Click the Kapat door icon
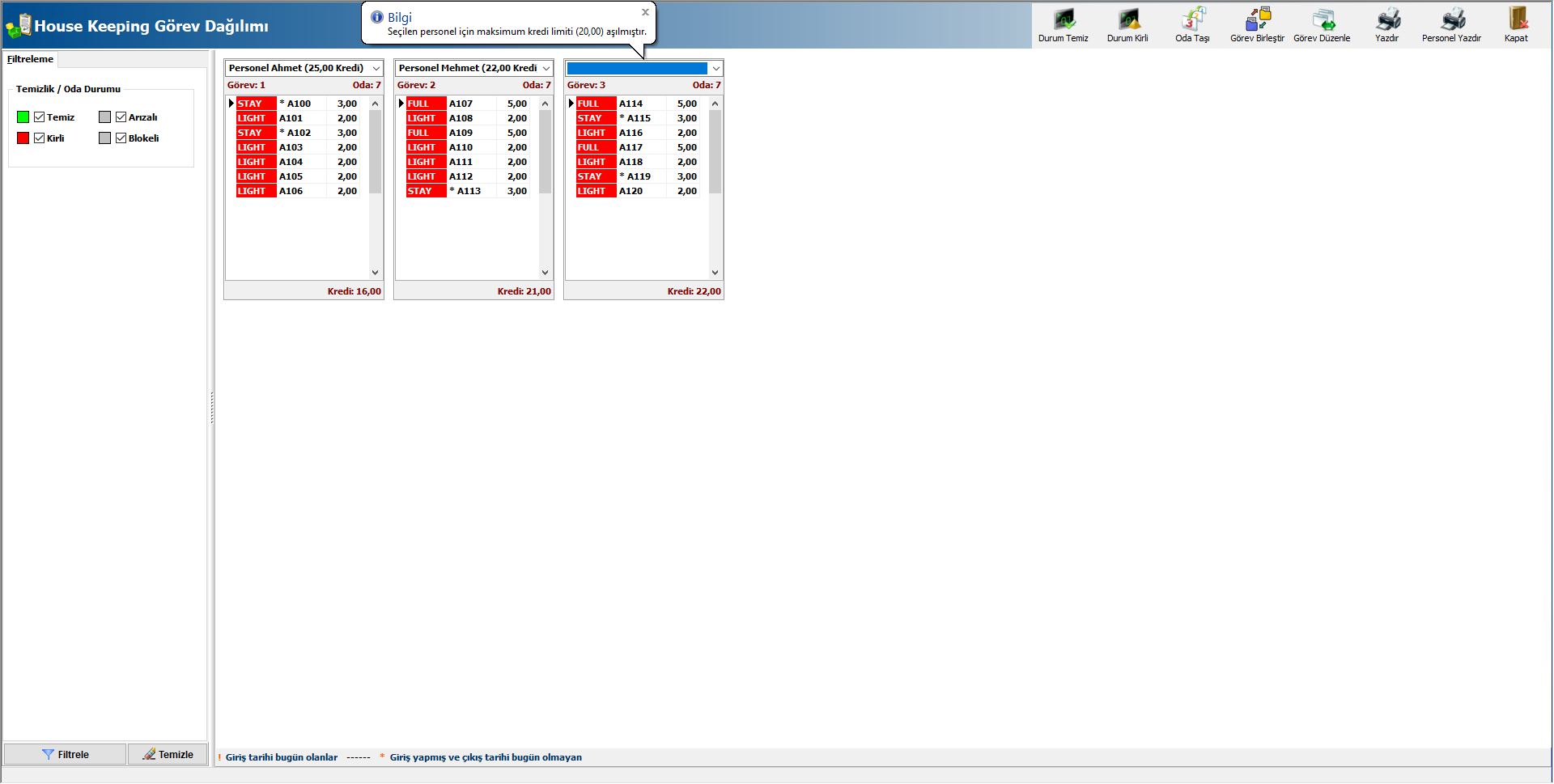The width and height of the screenshot is (1554, 784). [x=1516, y=19]
